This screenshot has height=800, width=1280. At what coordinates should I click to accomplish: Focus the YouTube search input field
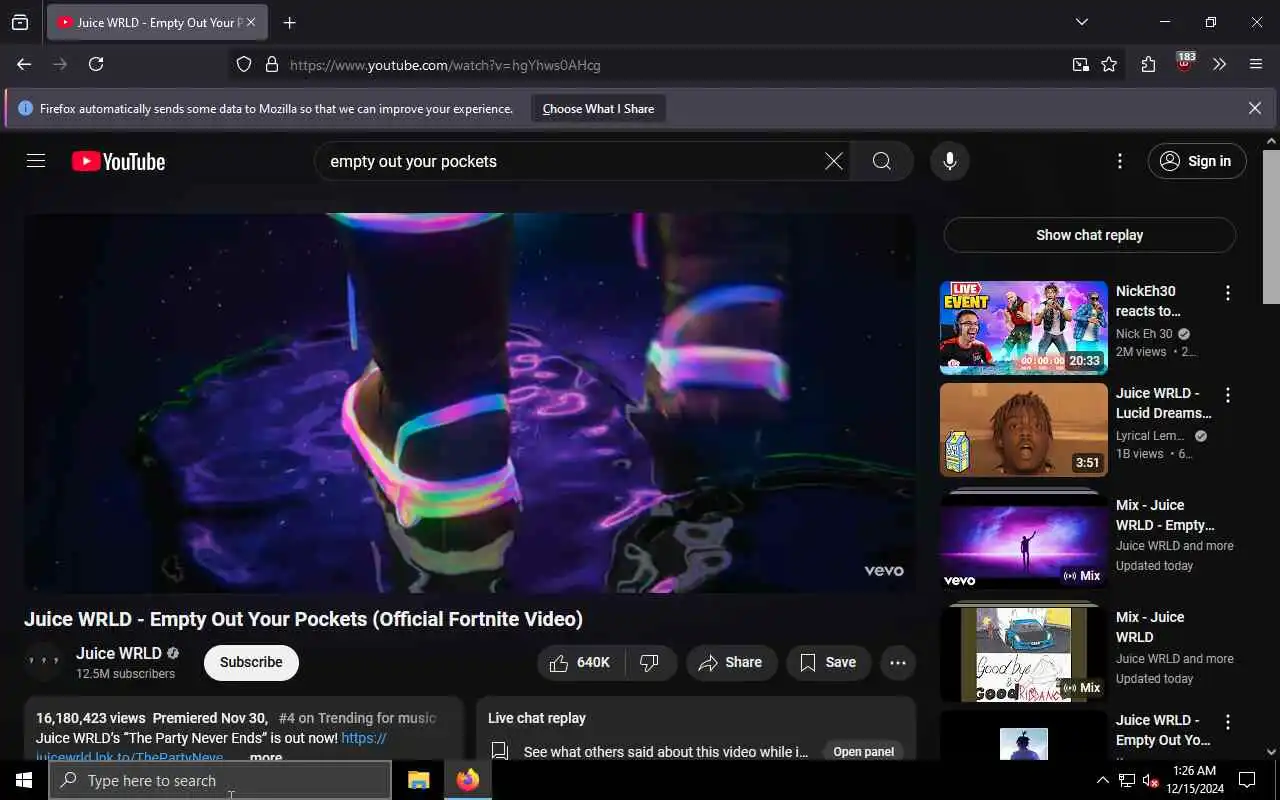click(x=570, y=161)
